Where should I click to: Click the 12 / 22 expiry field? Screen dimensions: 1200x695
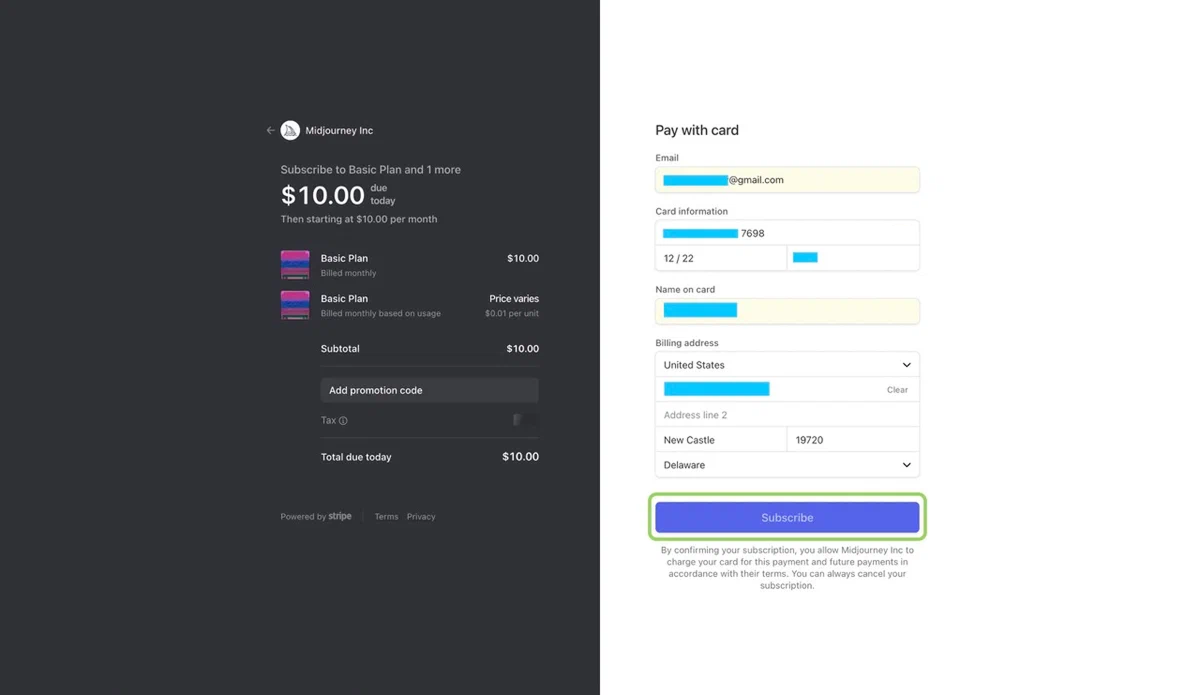click(720, 257)
